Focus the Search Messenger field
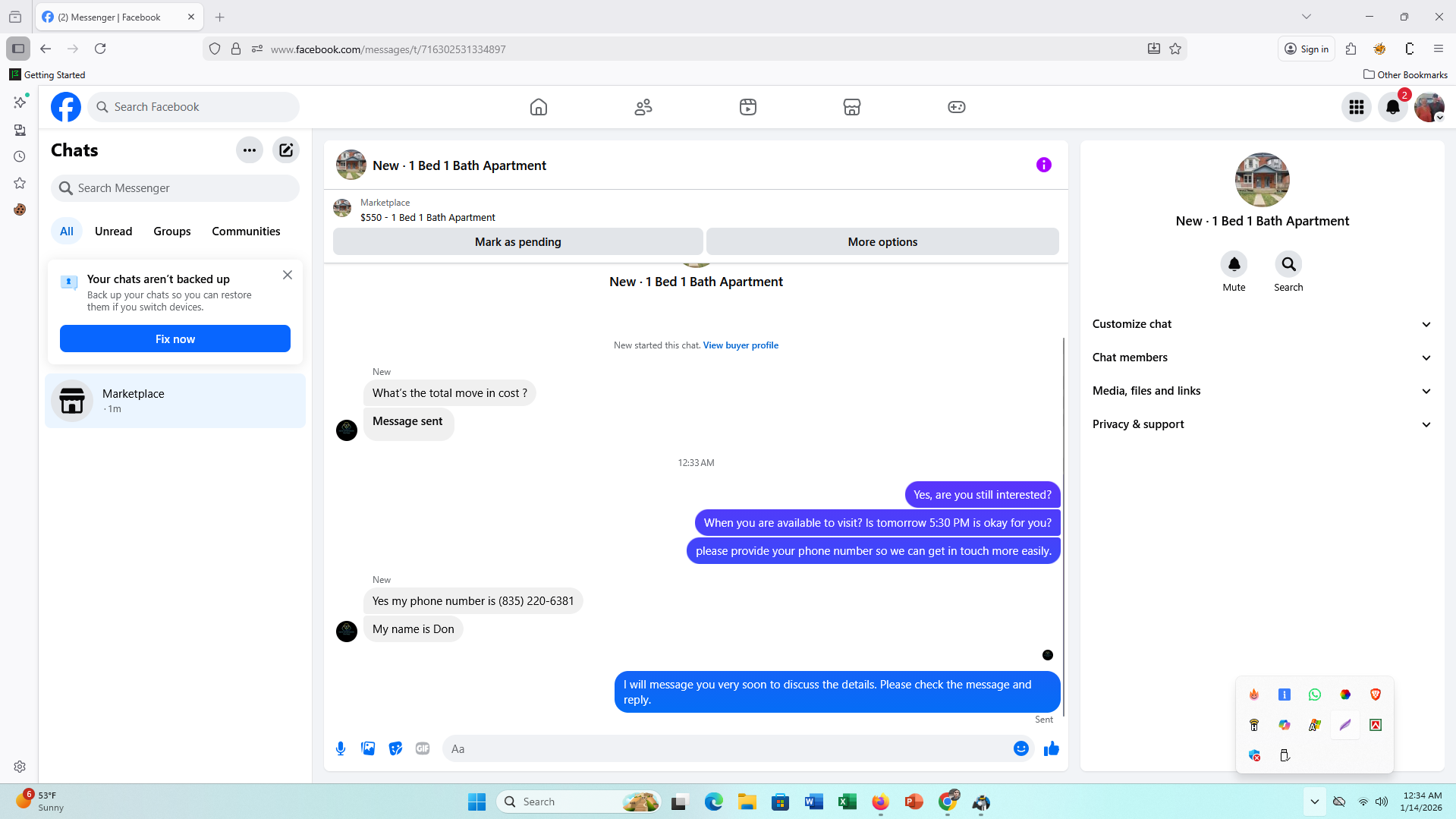Viewport: 1456px width, 819px height. tap(175, 188)
